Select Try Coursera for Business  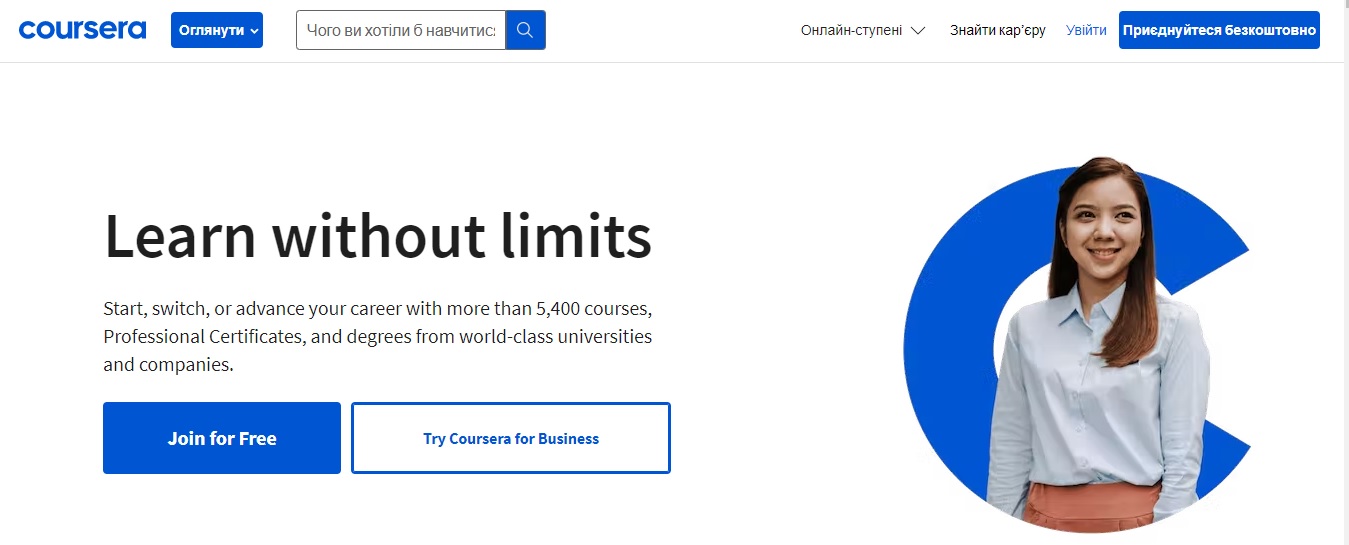pyautogui.click(x=510, y=438)
